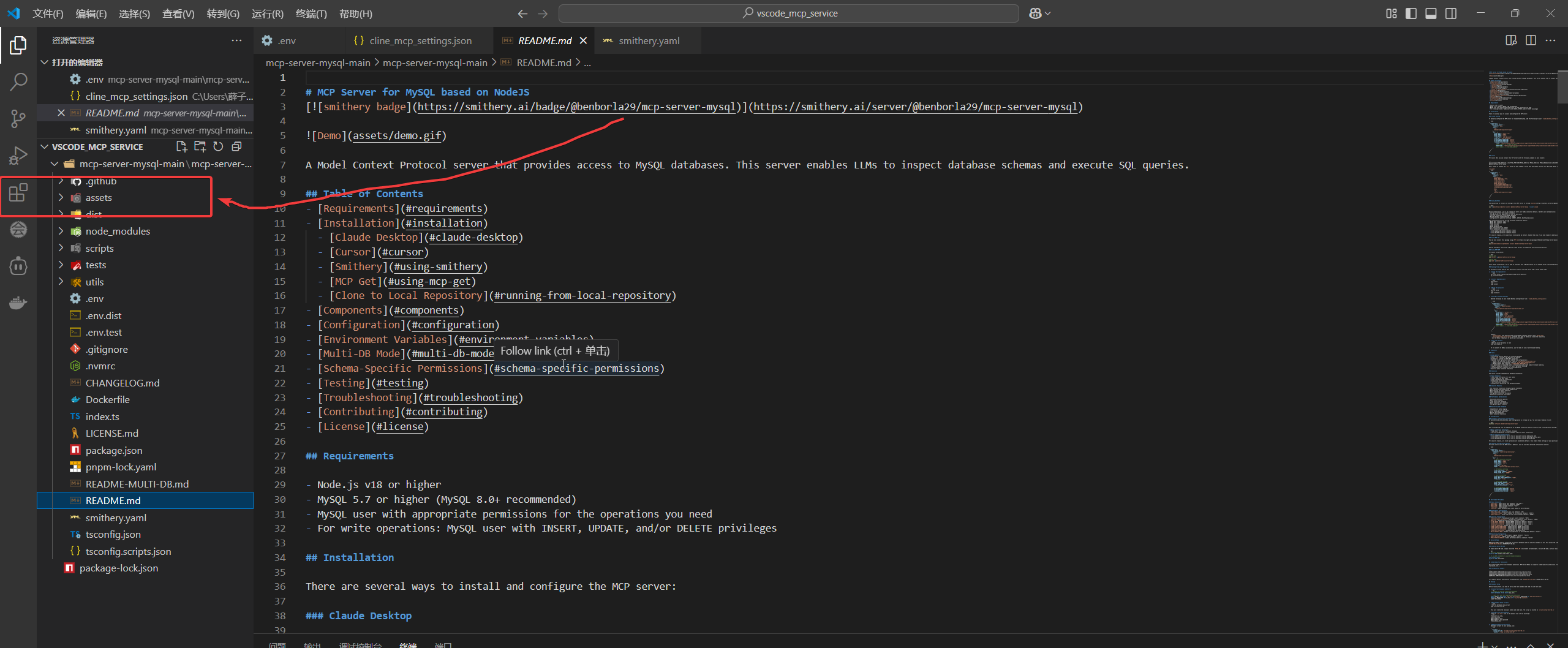
Task: Open the Search view icon
Action: 18,81
